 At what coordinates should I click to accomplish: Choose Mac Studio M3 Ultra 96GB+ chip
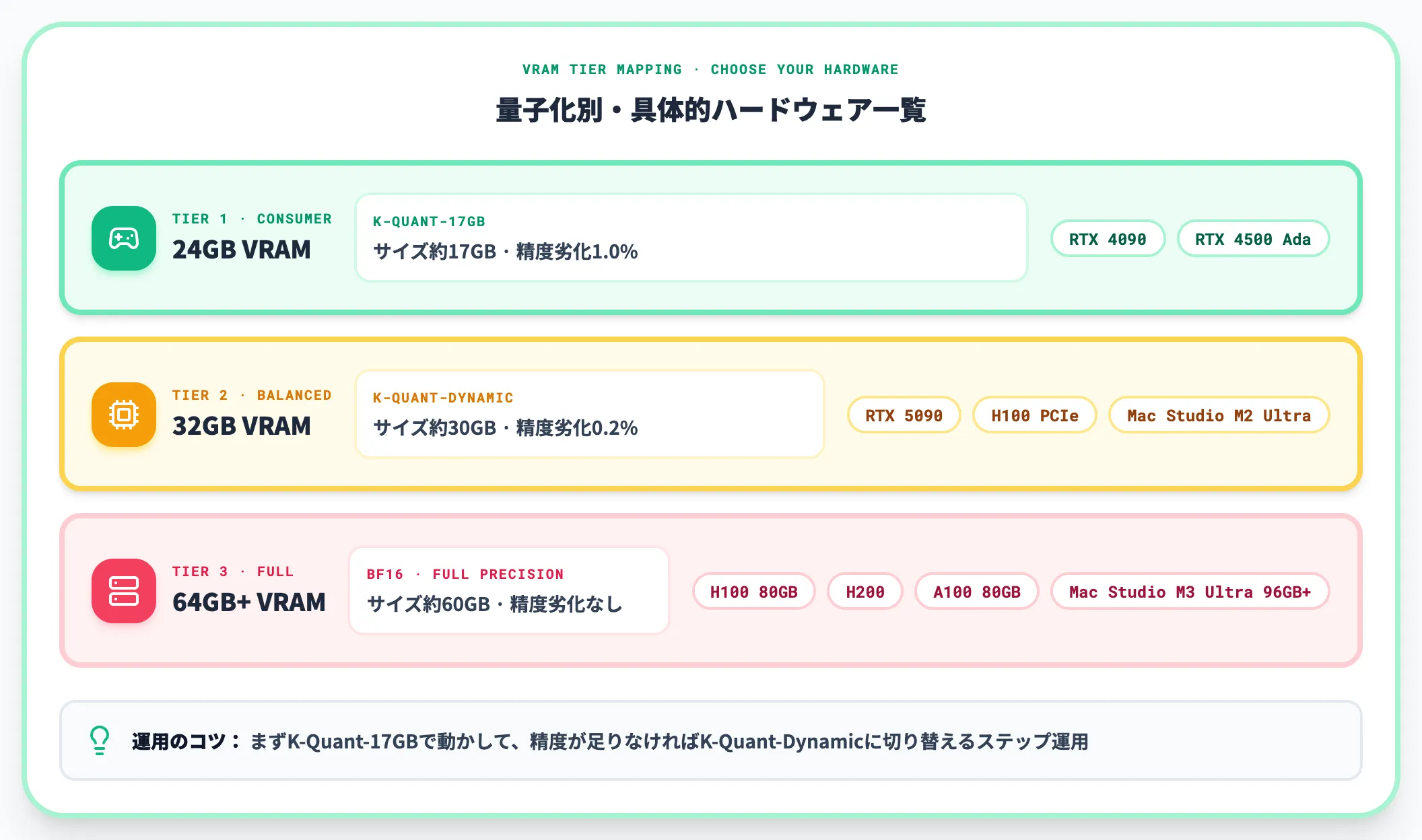[x=1190, y=592]
